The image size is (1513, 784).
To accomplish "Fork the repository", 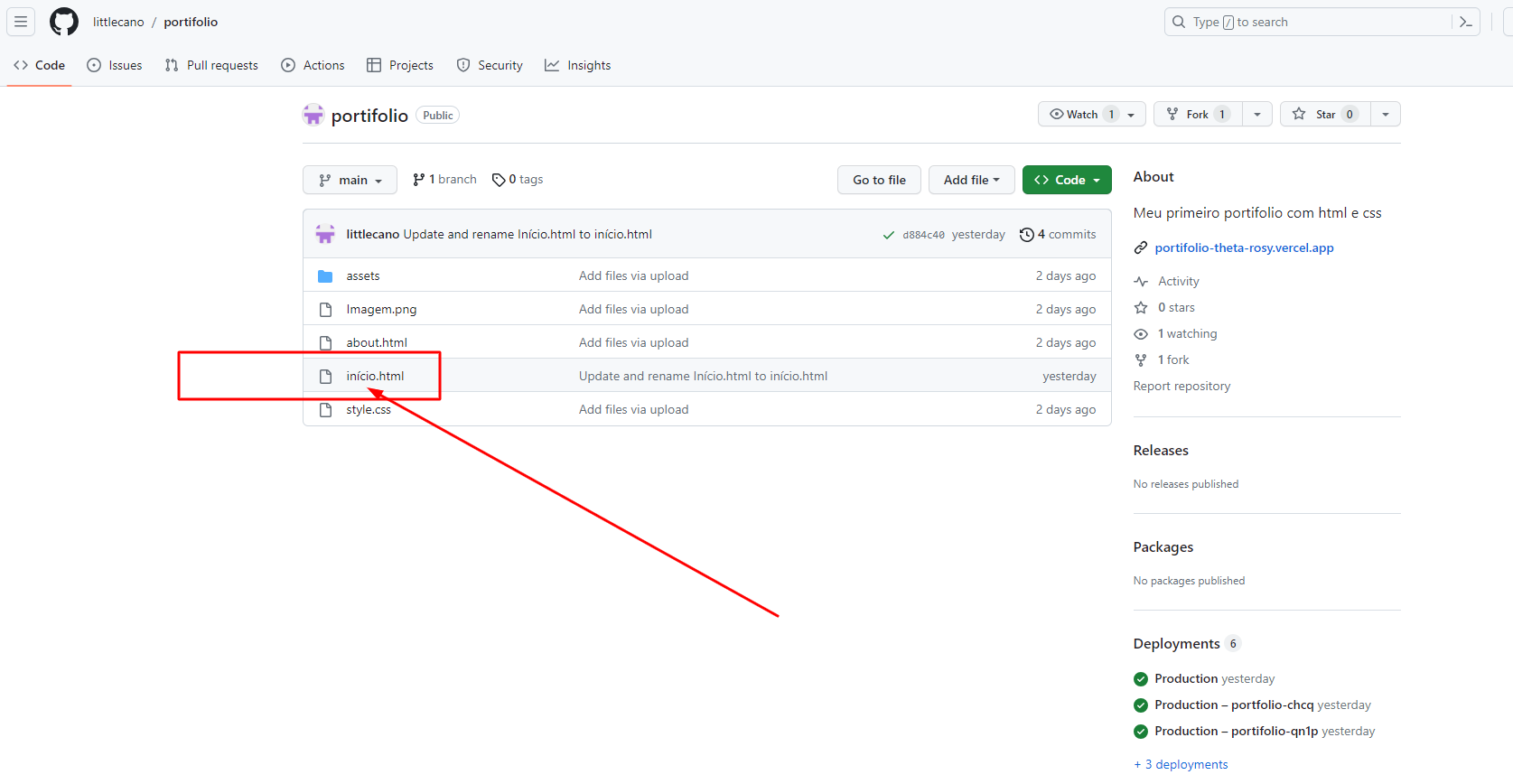I will [1198, 114].
